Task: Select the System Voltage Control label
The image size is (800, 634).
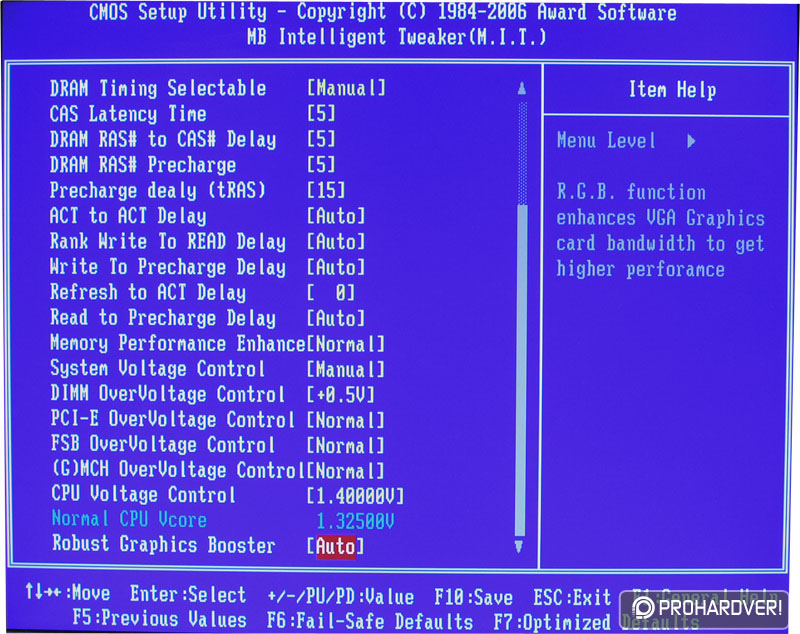Action: (x=158, y=368)
